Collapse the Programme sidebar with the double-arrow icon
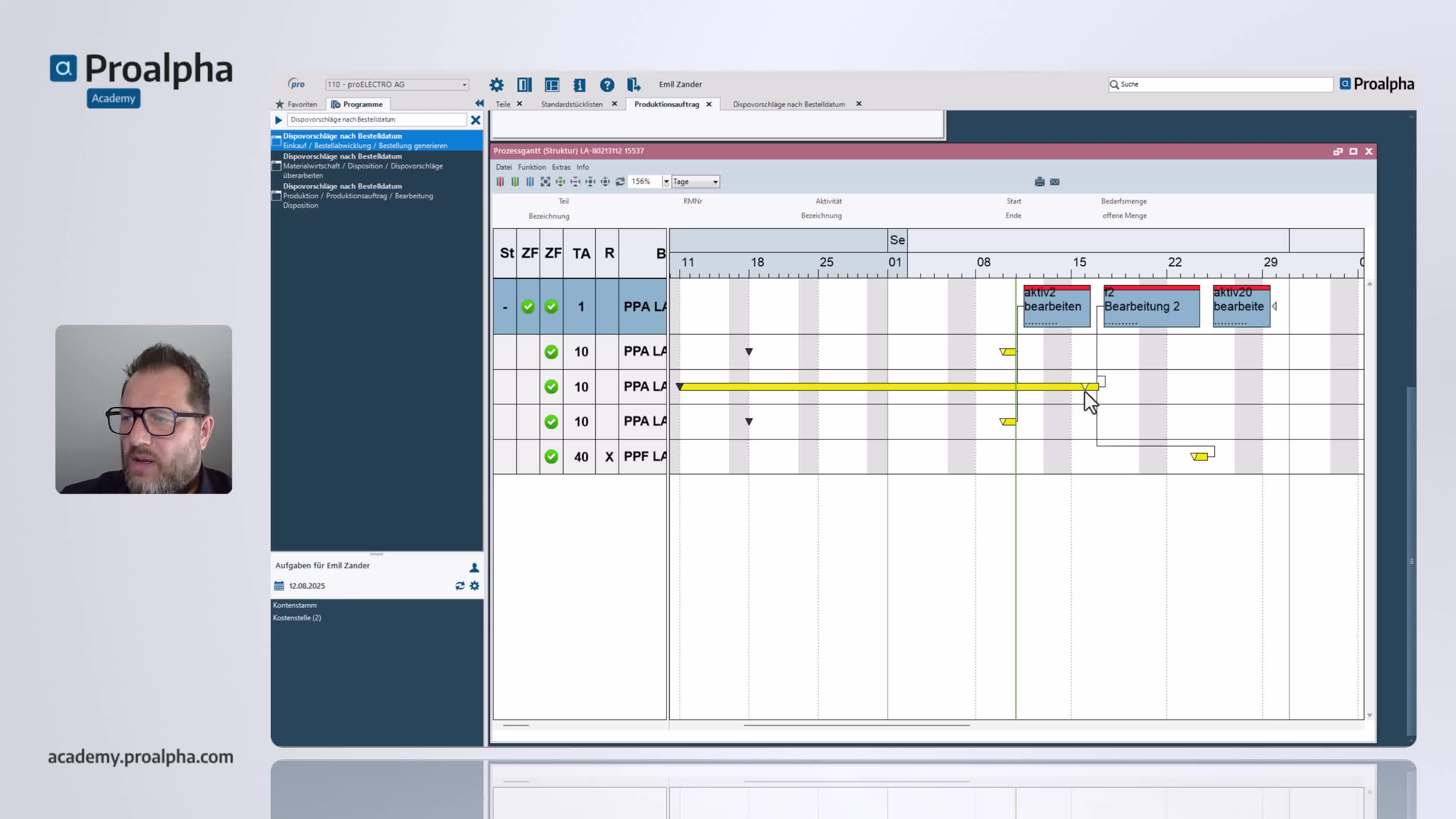The image size is (1456, 819). click(479, 104)
